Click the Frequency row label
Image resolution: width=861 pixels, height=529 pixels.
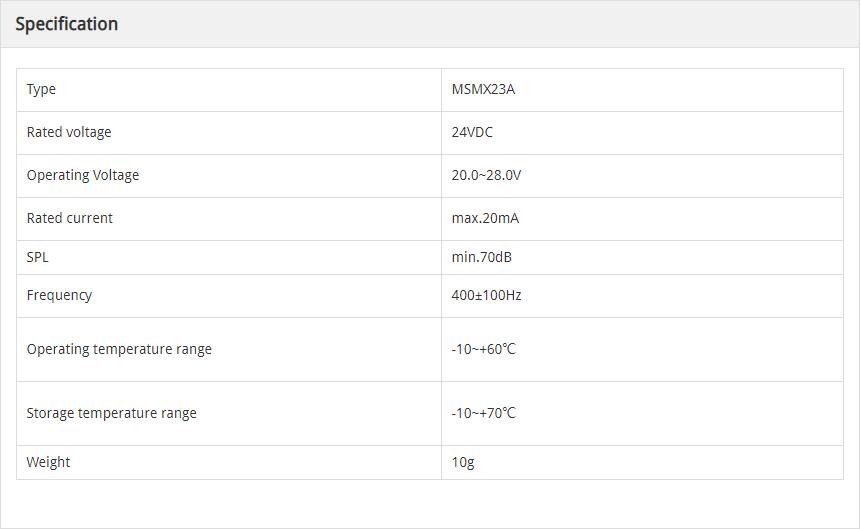click(59, 296)
